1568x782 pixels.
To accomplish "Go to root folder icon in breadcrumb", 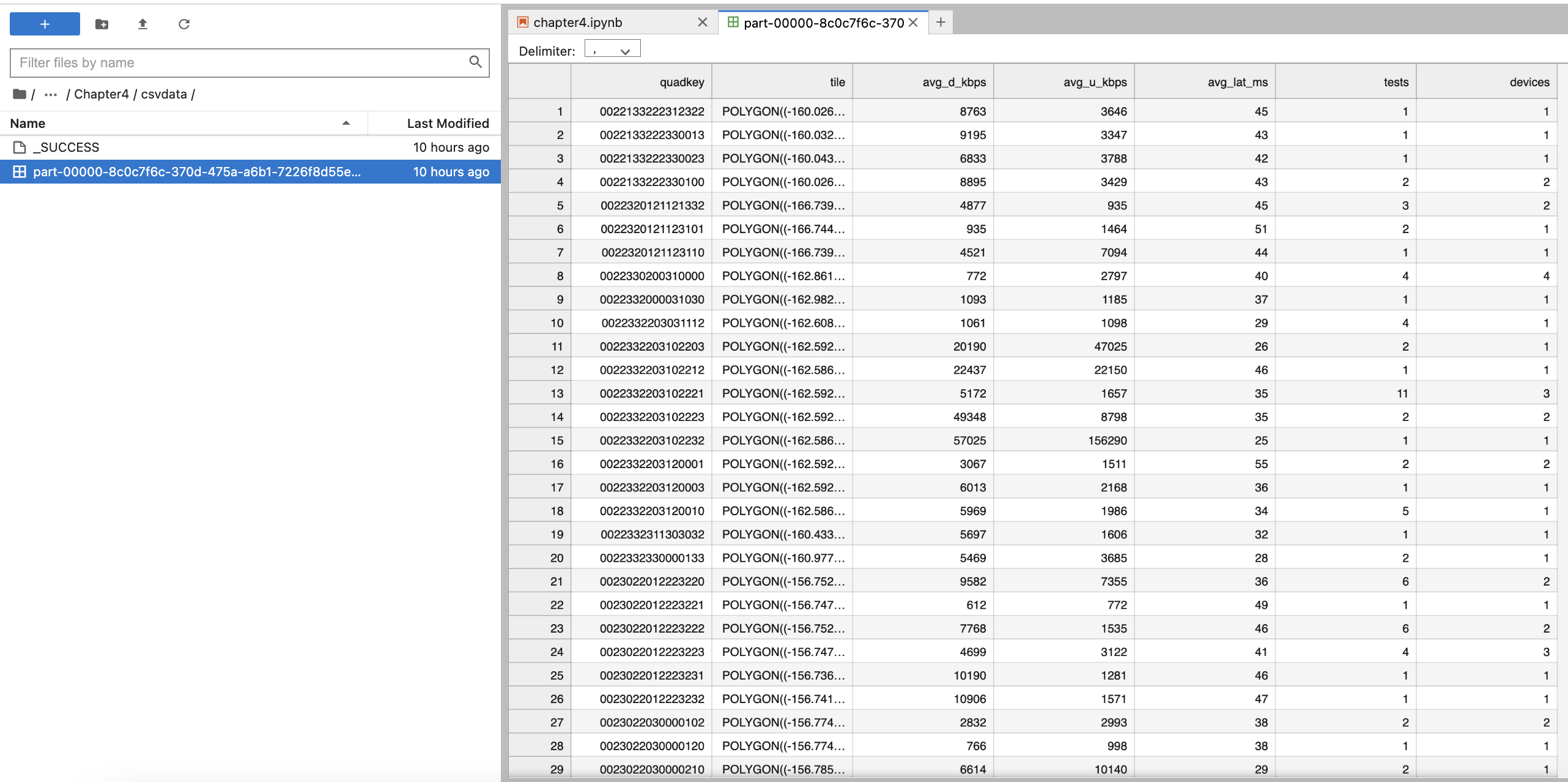I will (x=20, y=94).
